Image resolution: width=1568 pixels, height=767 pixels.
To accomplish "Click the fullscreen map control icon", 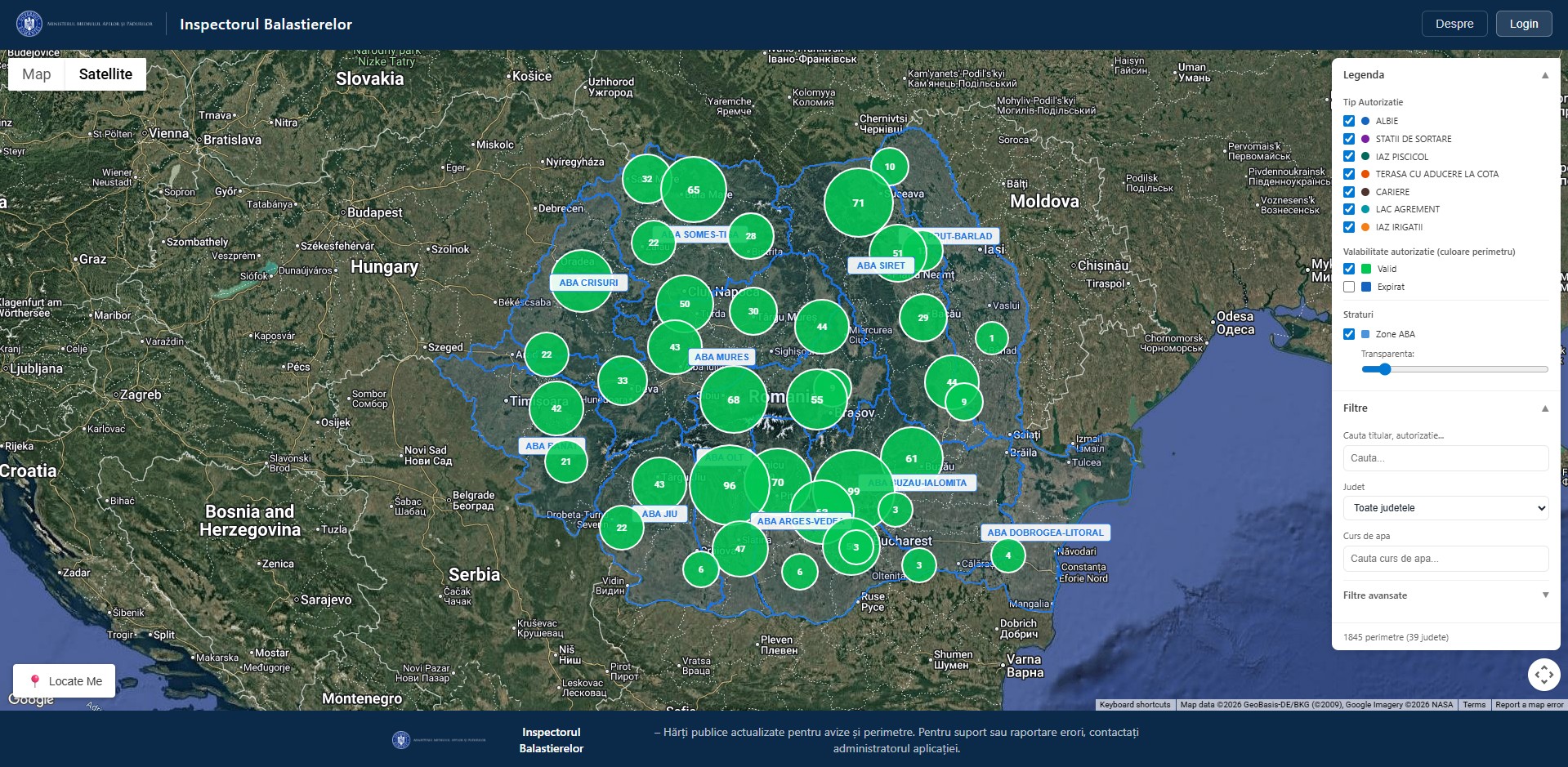I will point(1543,675).
